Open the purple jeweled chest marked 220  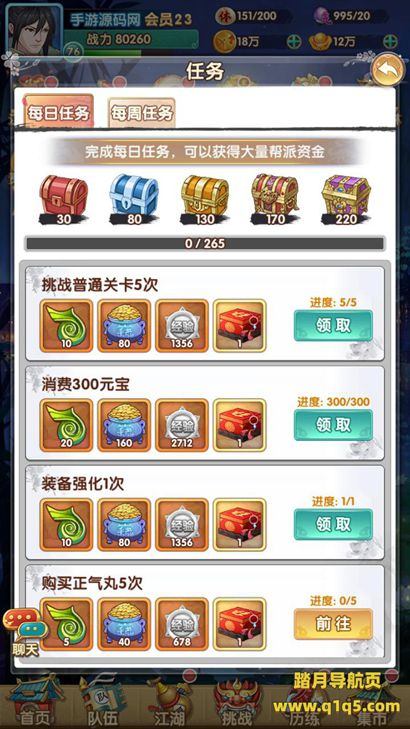346,199
